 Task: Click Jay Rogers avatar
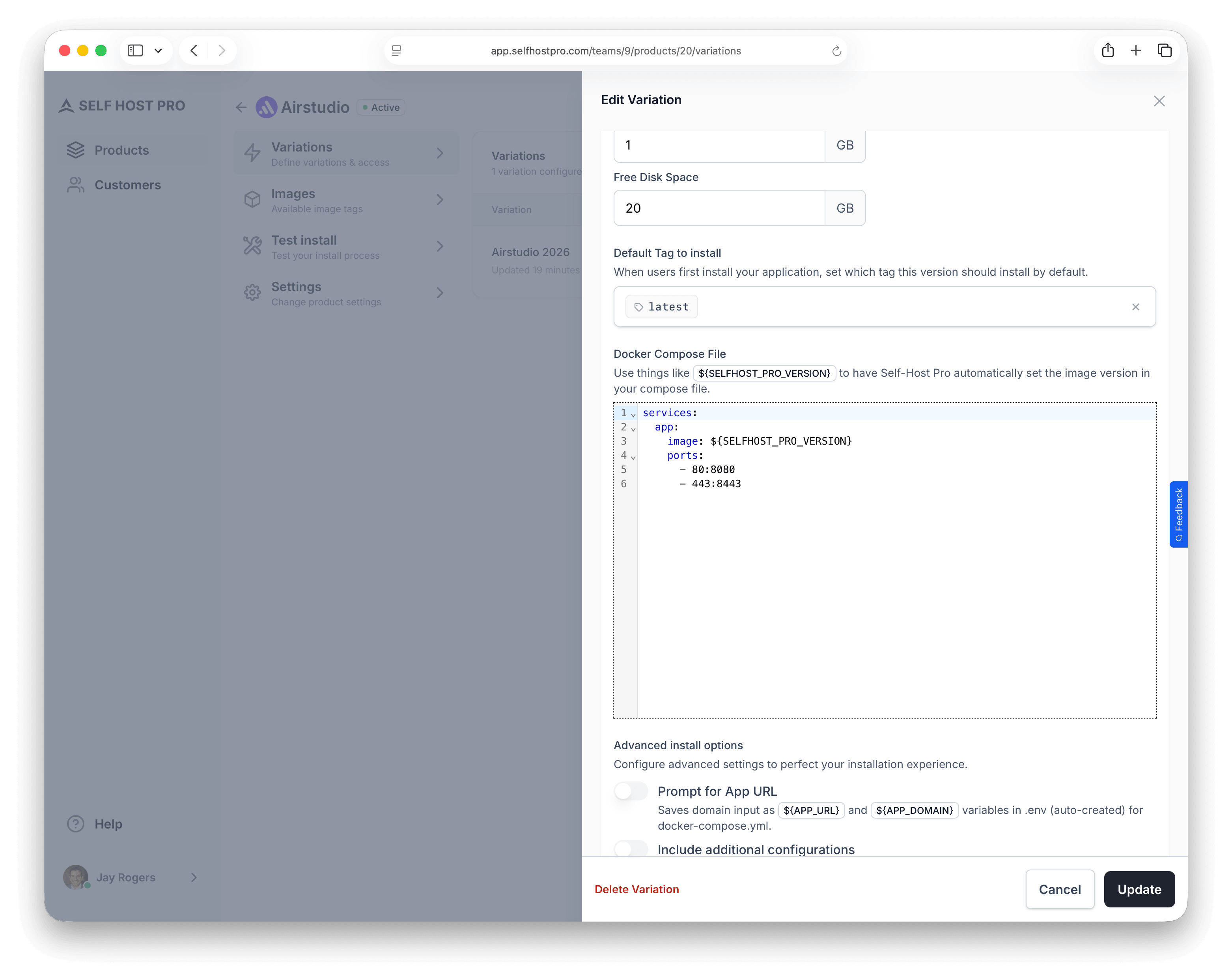pos(75,877)
